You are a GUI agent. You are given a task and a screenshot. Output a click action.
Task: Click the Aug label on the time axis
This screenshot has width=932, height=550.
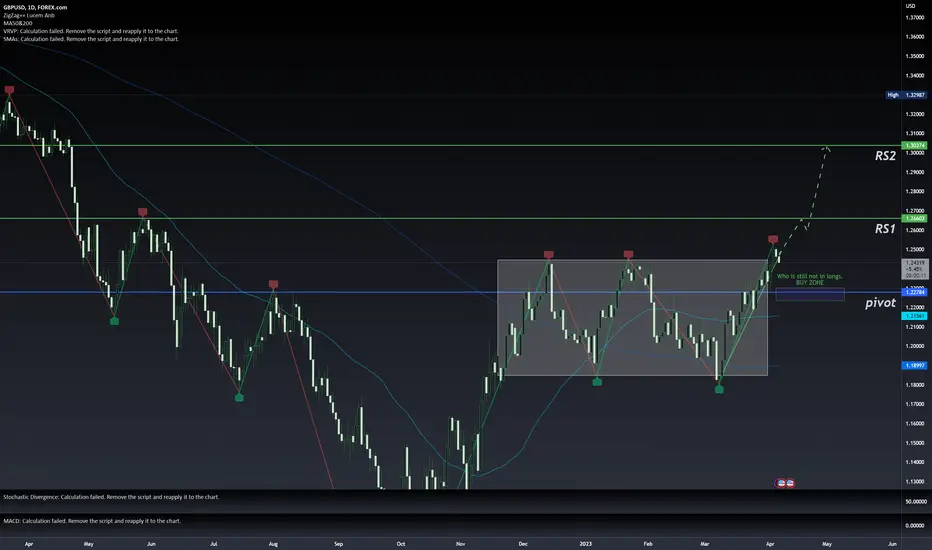(x=273, y=543)
